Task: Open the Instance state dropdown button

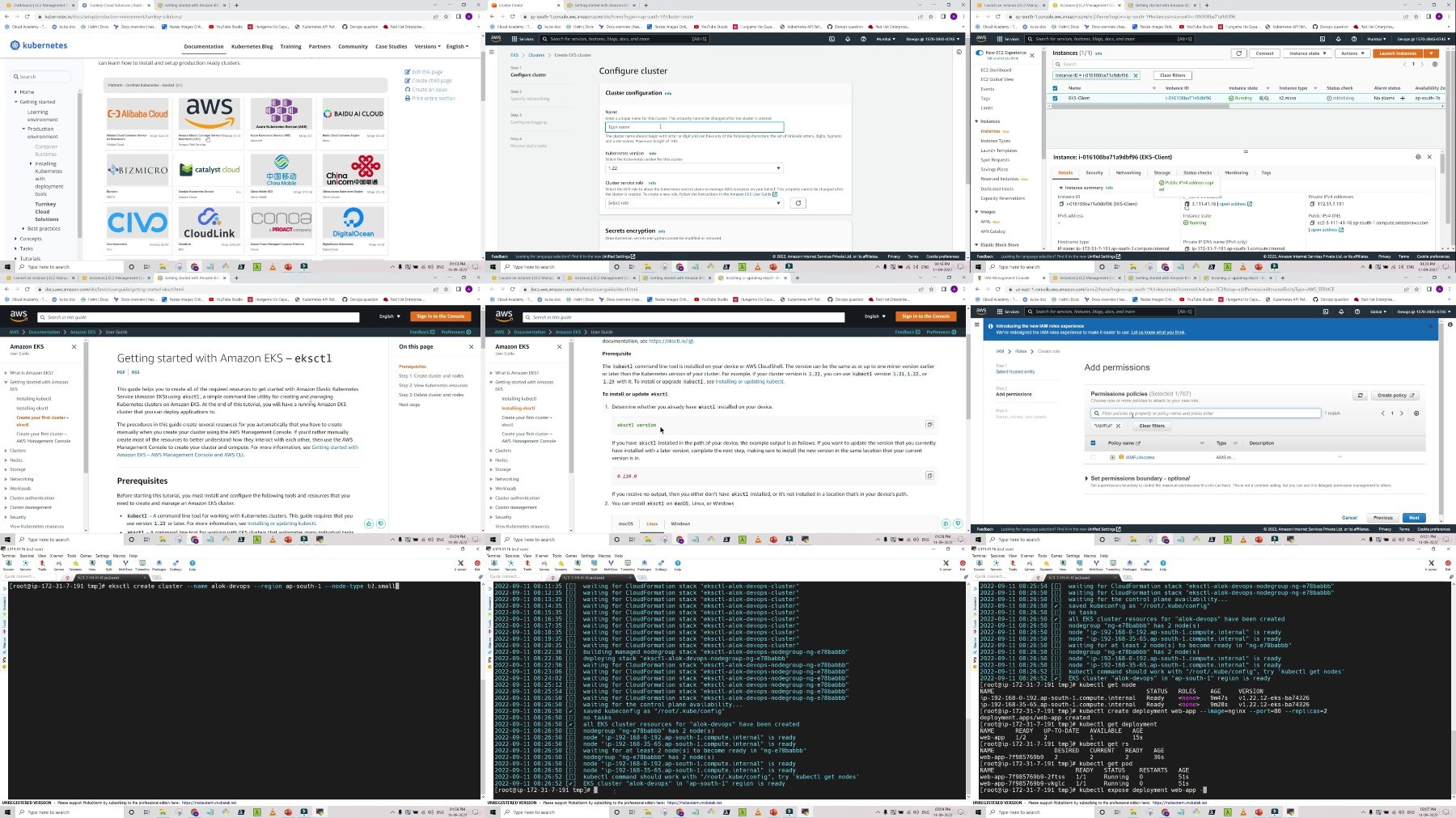Action: tap(1308, 53)
